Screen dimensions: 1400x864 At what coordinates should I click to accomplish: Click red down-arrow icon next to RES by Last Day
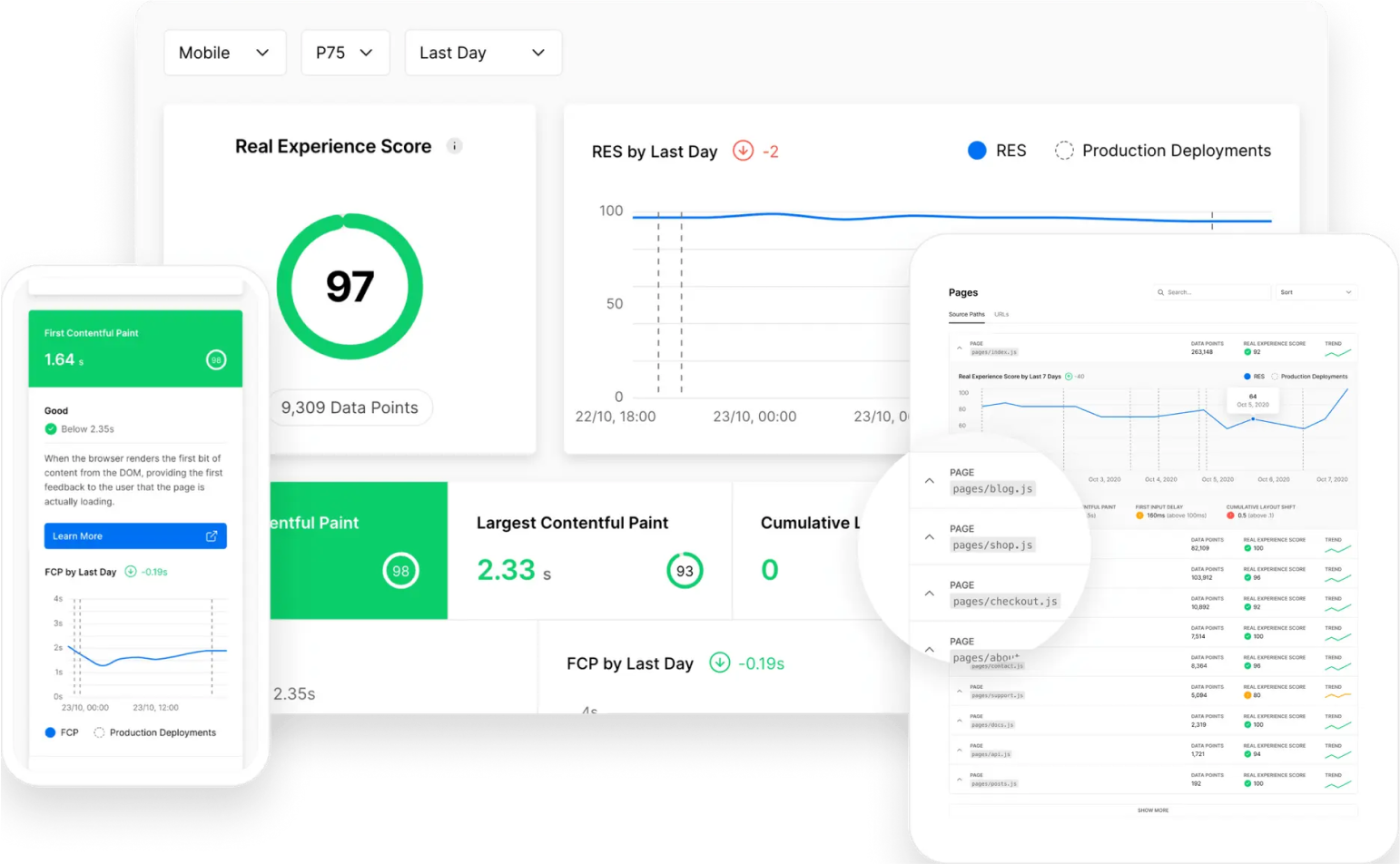coord(743,151)
